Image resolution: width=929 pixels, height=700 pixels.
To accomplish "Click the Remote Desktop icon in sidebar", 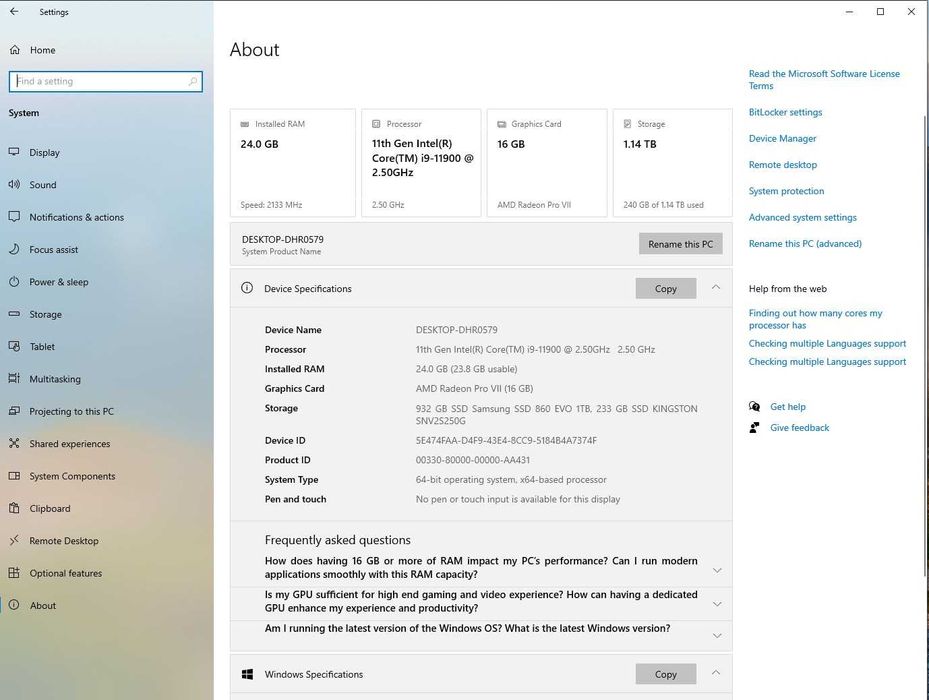I will pos(14,540).
